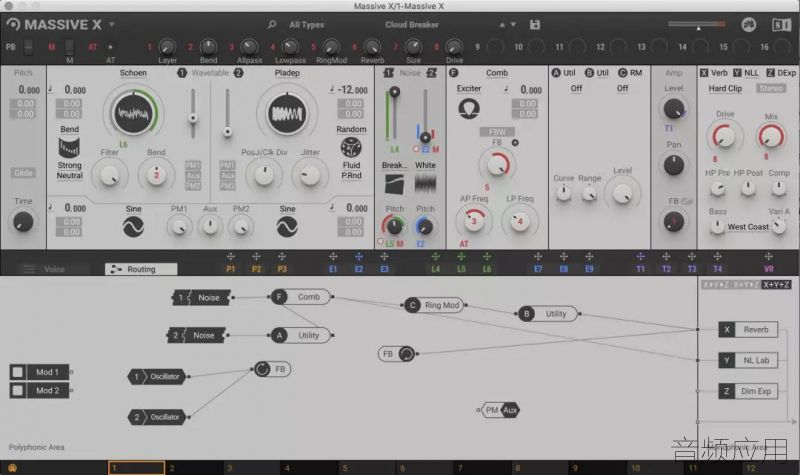Click the X Reverb output block

pyautogui.click(x=748, y=330)
